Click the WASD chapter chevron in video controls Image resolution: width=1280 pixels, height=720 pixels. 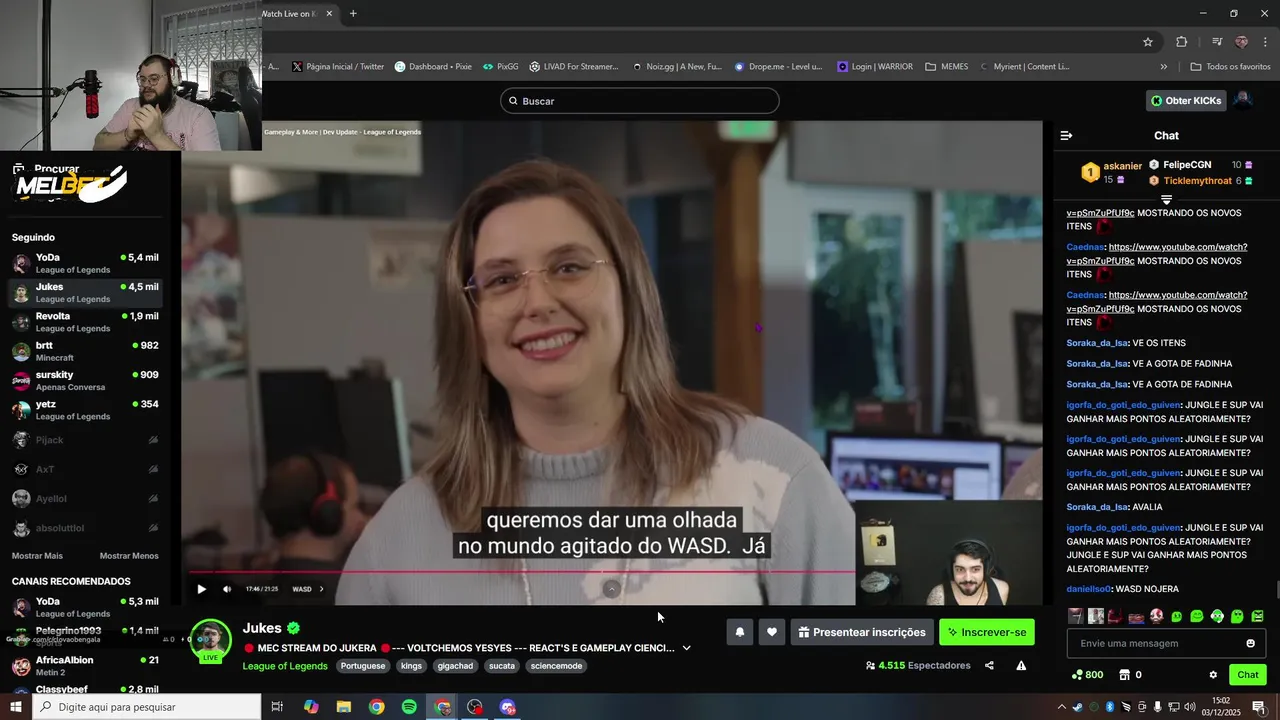[321, 589]
